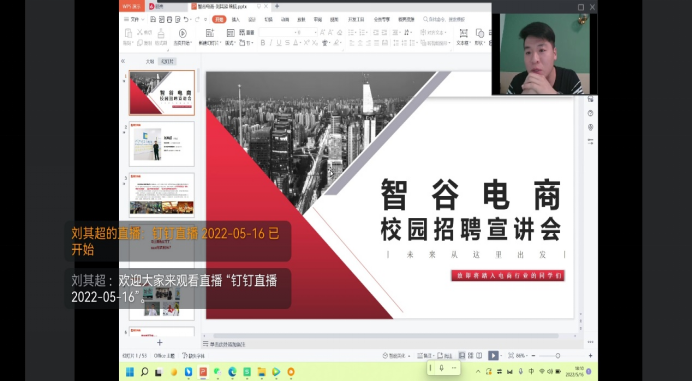693x381 pixels.
Task: Click the Save icon in quick access toolbar
Action: [153, 19]
